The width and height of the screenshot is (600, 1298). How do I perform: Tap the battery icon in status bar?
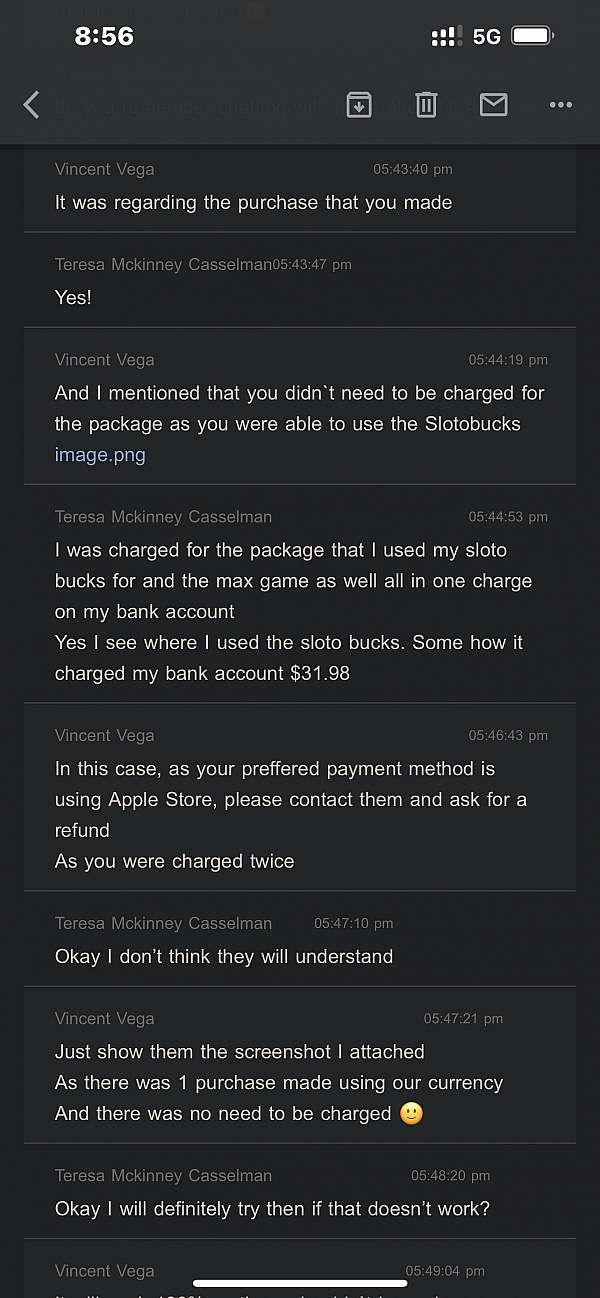click(533, 37)
